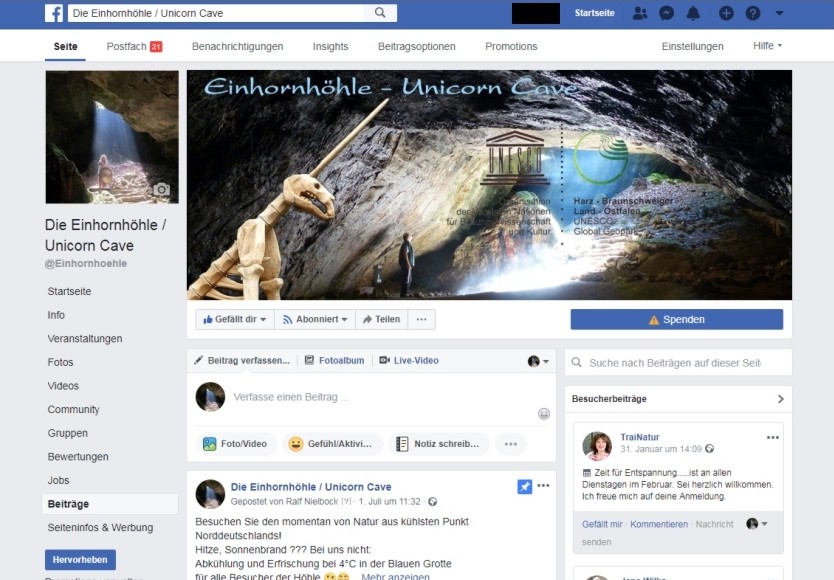This screenshot has width=834, height=580.
Task: Click the search magnifier button
Action: (380, 13)
